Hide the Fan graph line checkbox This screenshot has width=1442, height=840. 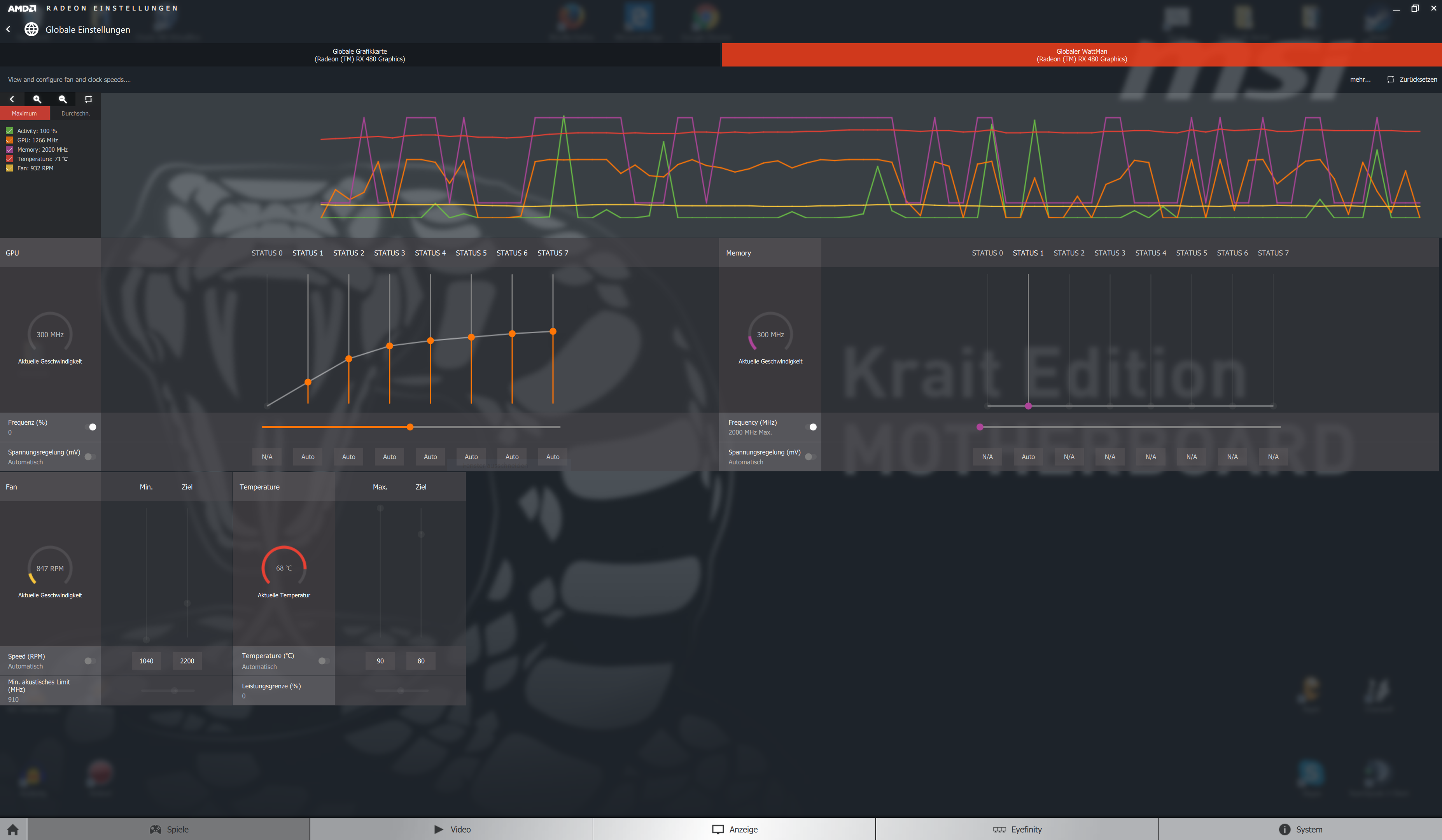(x=9, y=168)
